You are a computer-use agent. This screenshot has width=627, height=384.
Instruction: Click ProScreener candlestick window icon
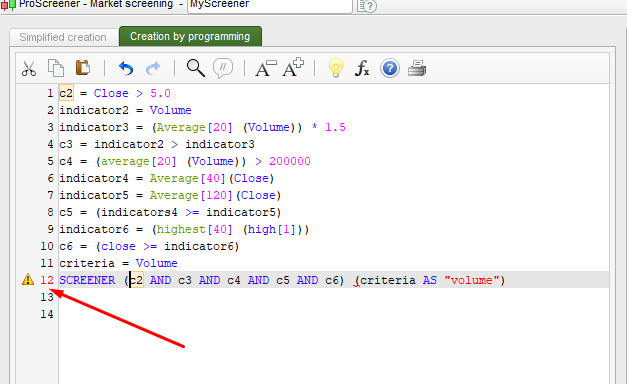[x=8, y=5]
